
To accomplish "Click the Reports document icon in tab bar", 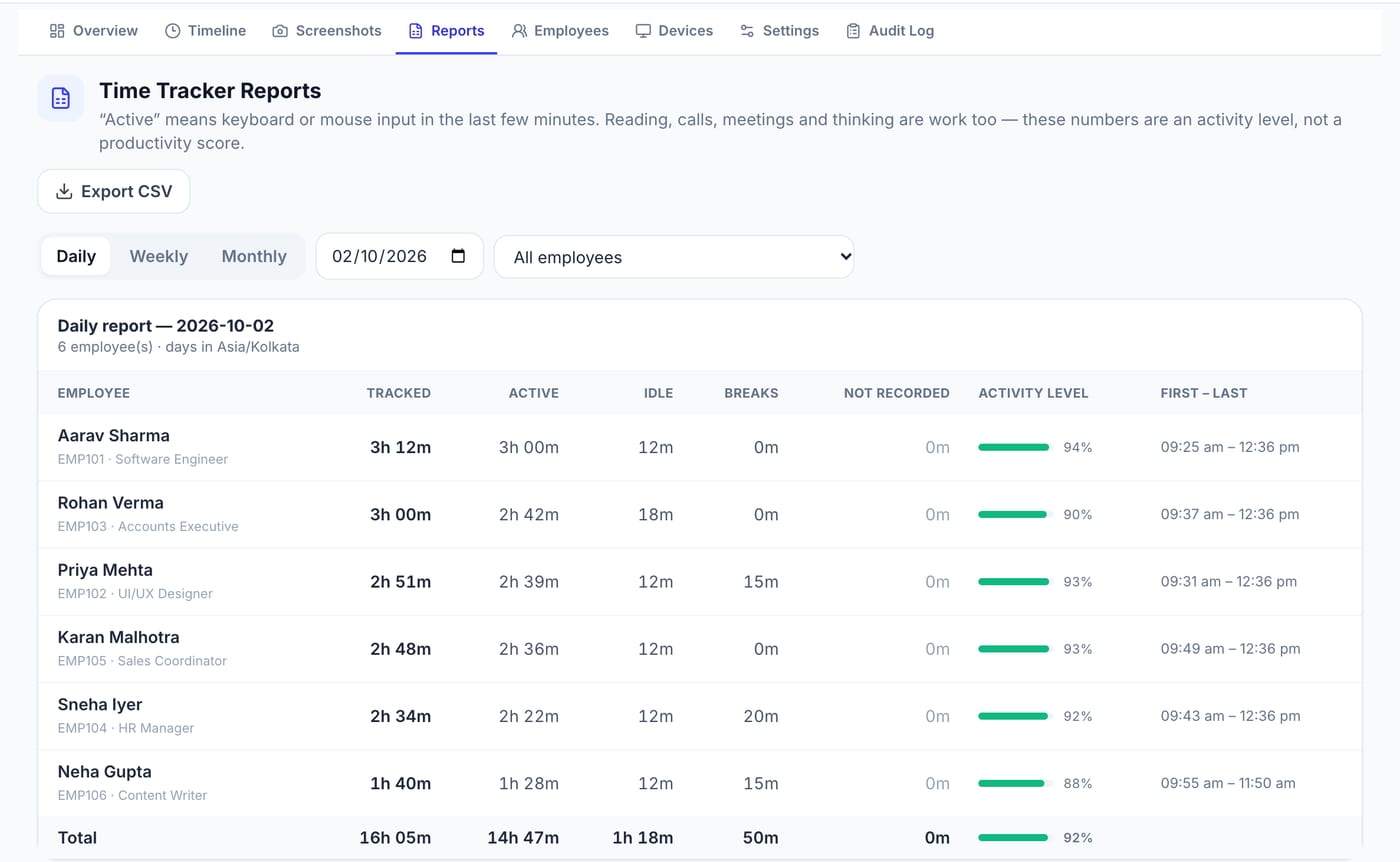I will click(416, 31).
